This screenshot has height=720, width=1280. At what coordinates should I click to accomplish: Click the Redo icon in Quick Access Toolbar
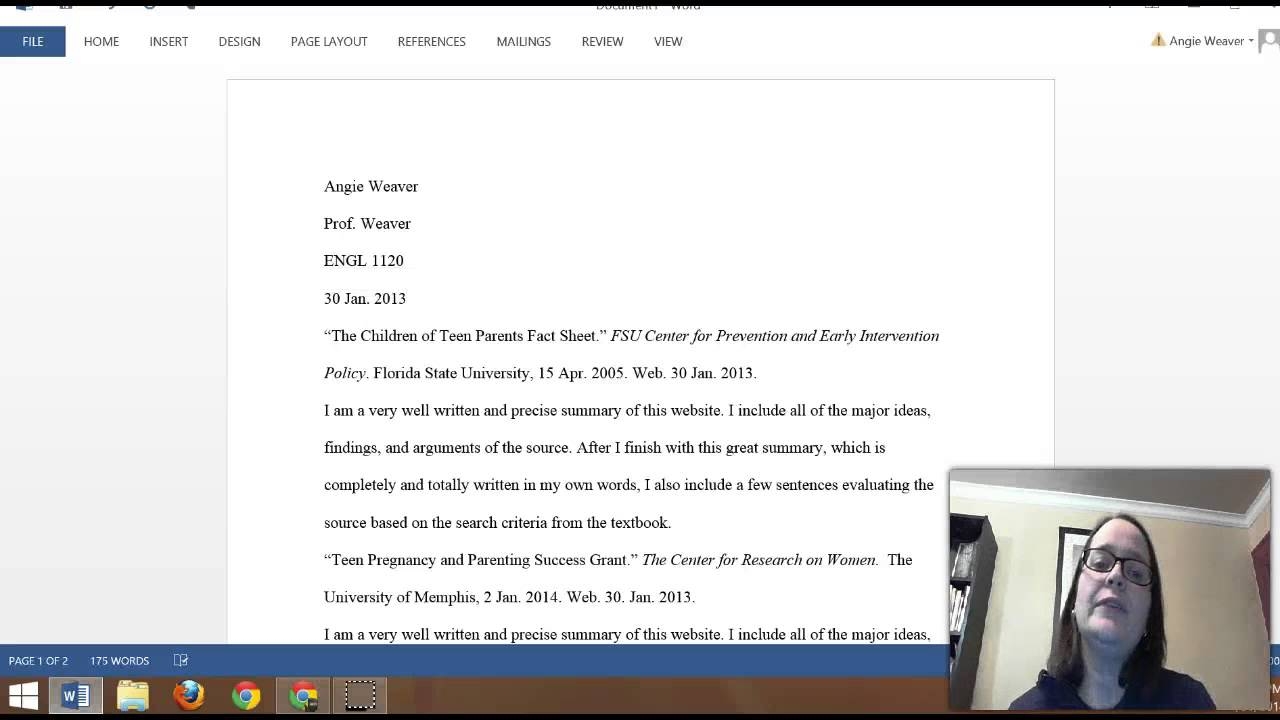(x=148, y=6)
